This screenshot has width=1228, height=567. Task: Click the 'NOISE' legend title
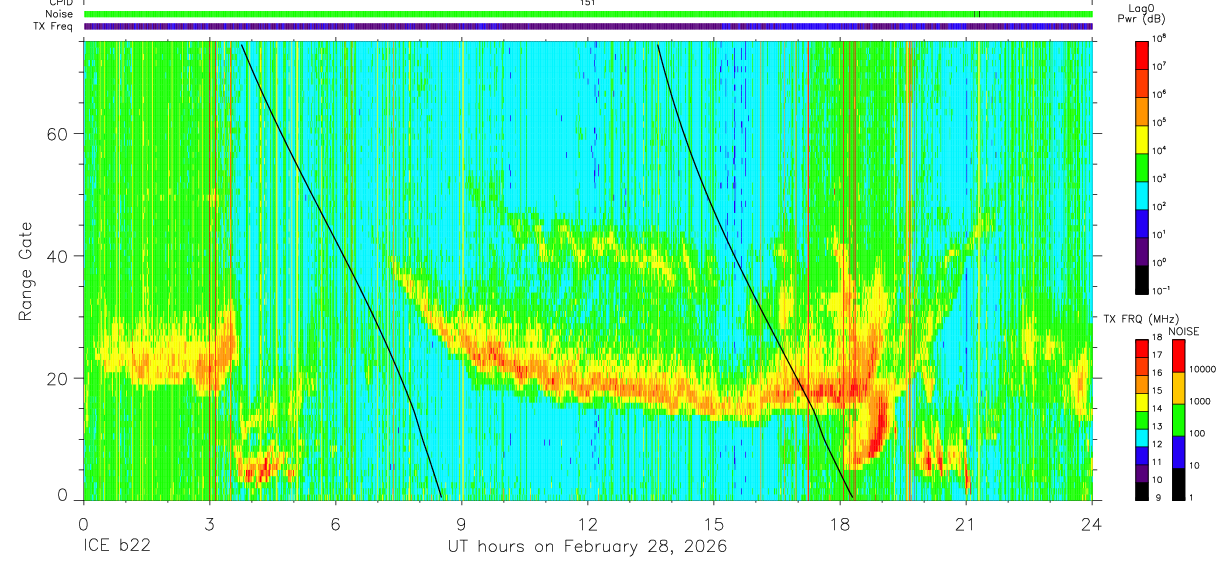coord(1184,330)
